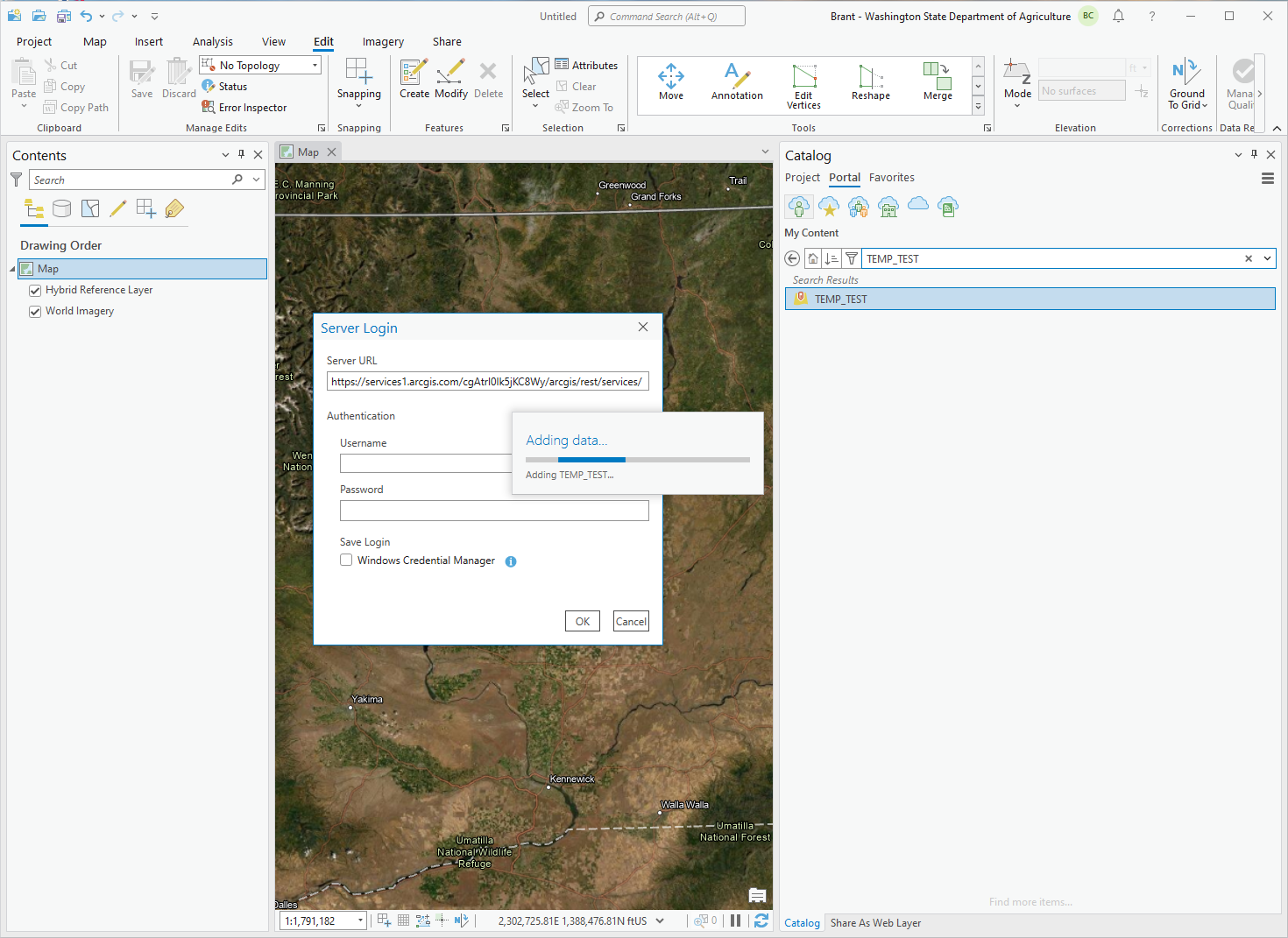This screenshot has height=938, width=1288.
Task: Collapse the Map tree item
Action: point(12,270)
